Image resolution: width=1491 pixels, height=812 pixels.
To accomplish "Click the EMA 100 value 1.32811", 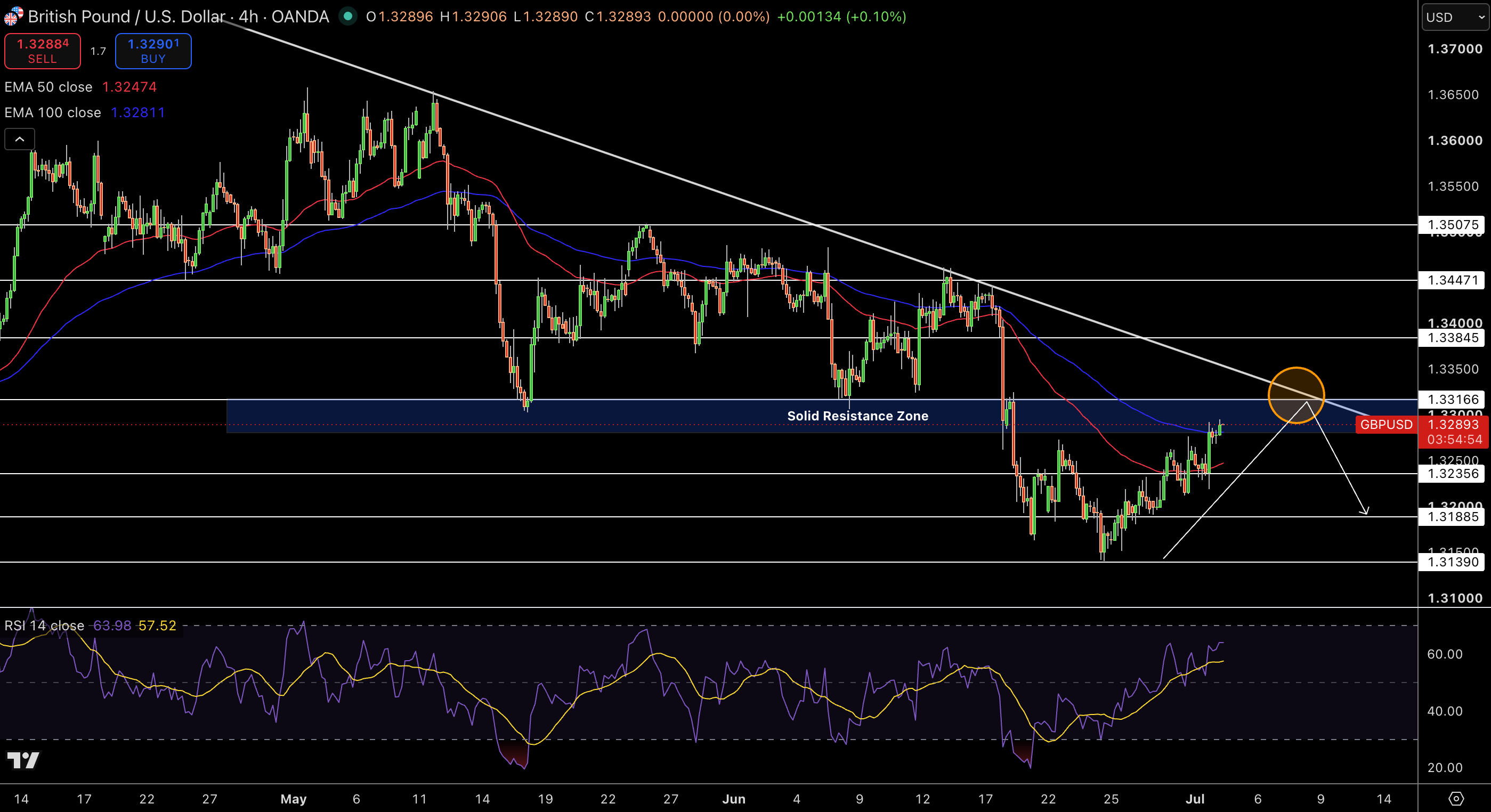I will (138, 112).
